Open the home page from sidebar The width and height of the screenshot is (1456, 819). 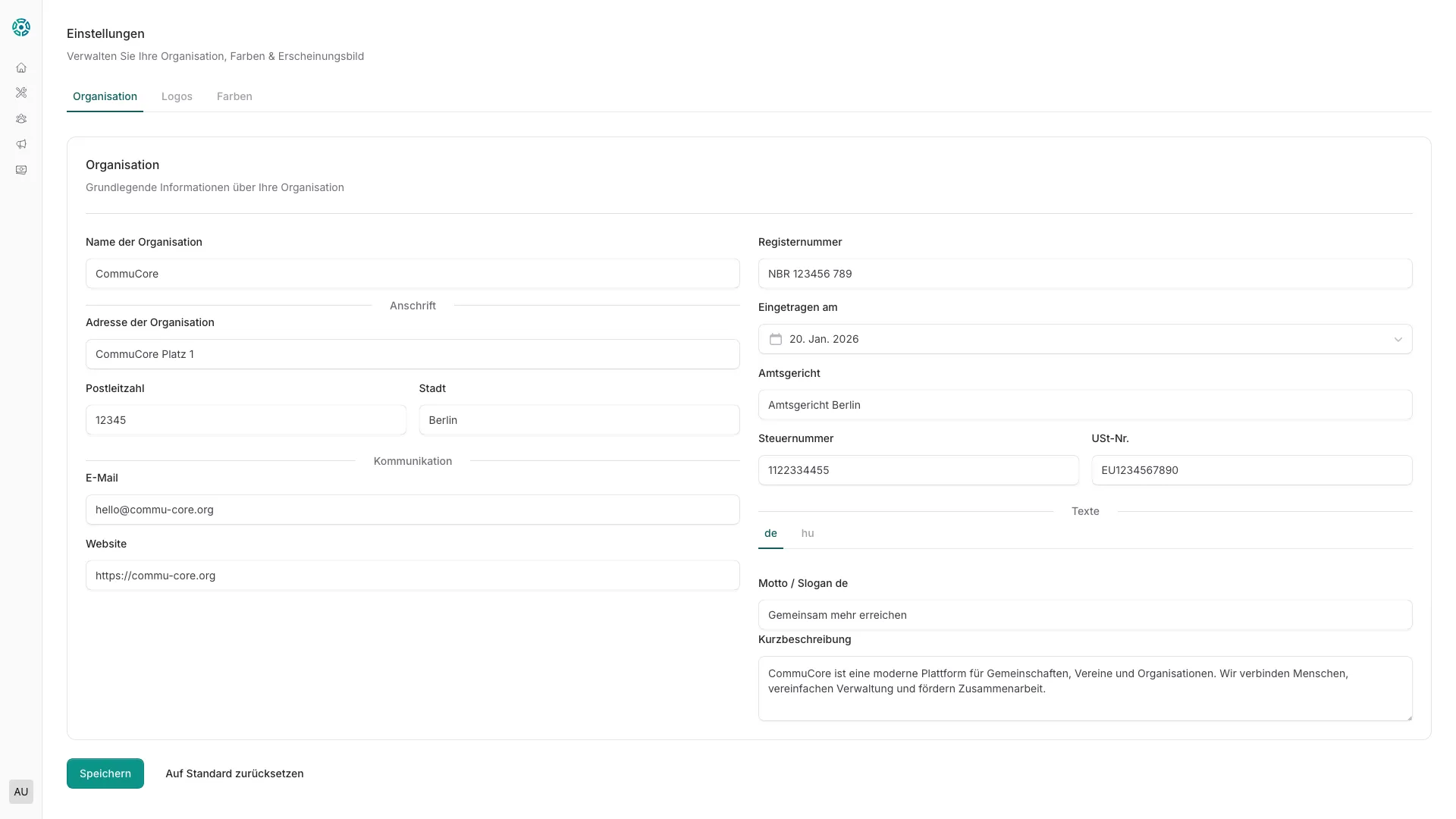click(x=21, y=67)
